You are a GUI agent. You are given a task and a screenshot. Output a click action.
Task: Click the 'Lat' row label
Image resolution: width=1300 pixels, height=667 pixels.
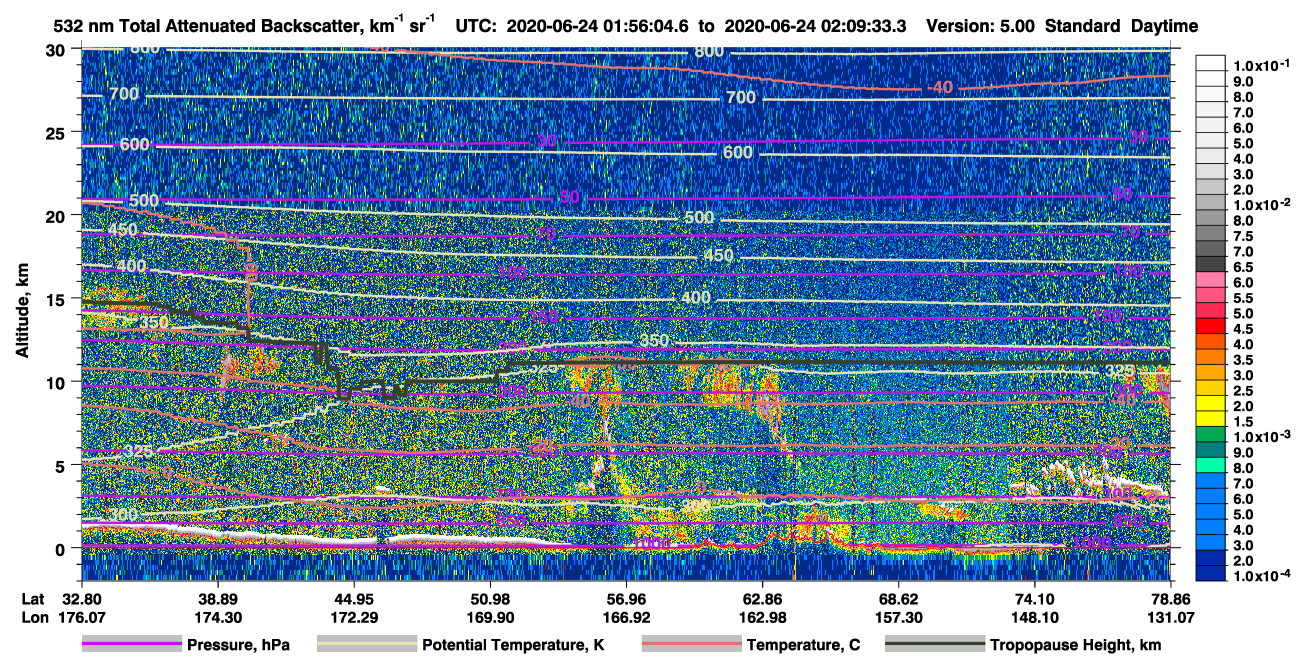tap(31, 599)
